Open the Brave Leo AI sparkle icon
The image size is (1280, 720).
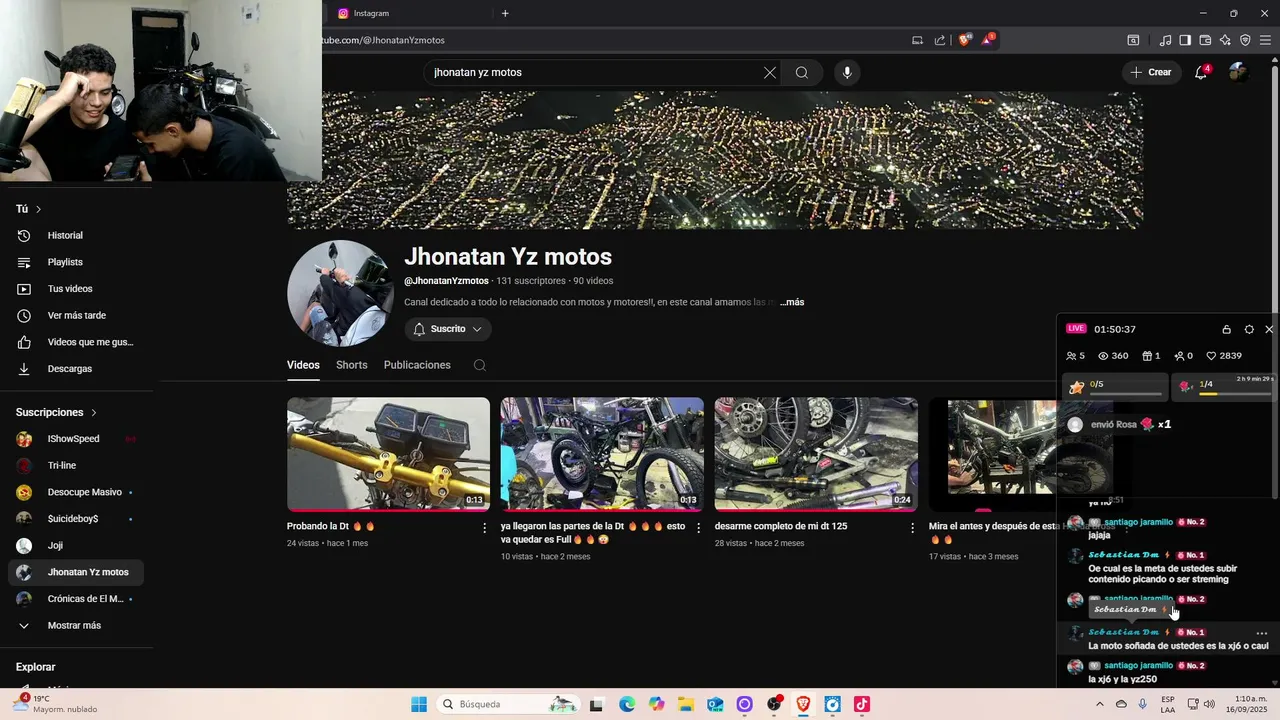tap(1225, 40)
